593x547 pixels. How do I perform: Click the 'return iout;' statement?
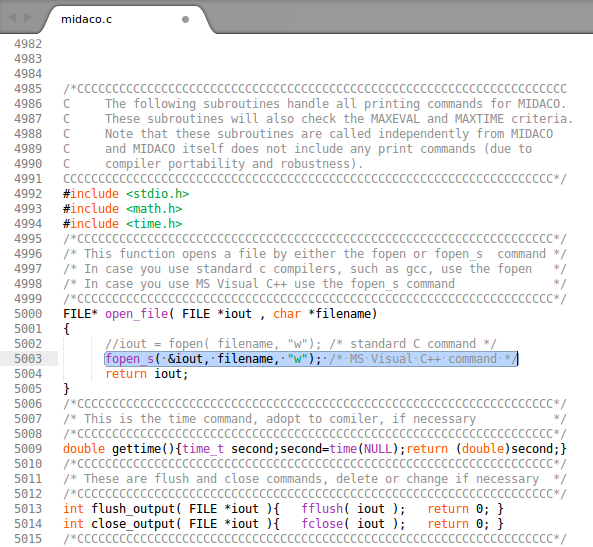pos(147,374)
